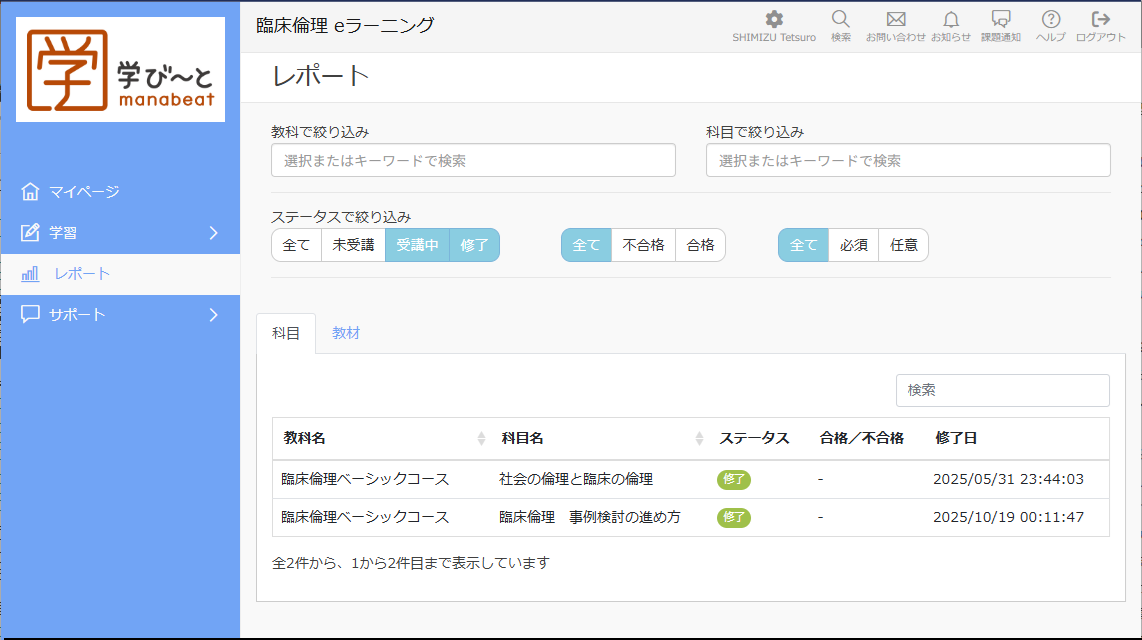Select the 必須 filter option
This screenshot has width=1142, height=640.
tap(852, 245)
